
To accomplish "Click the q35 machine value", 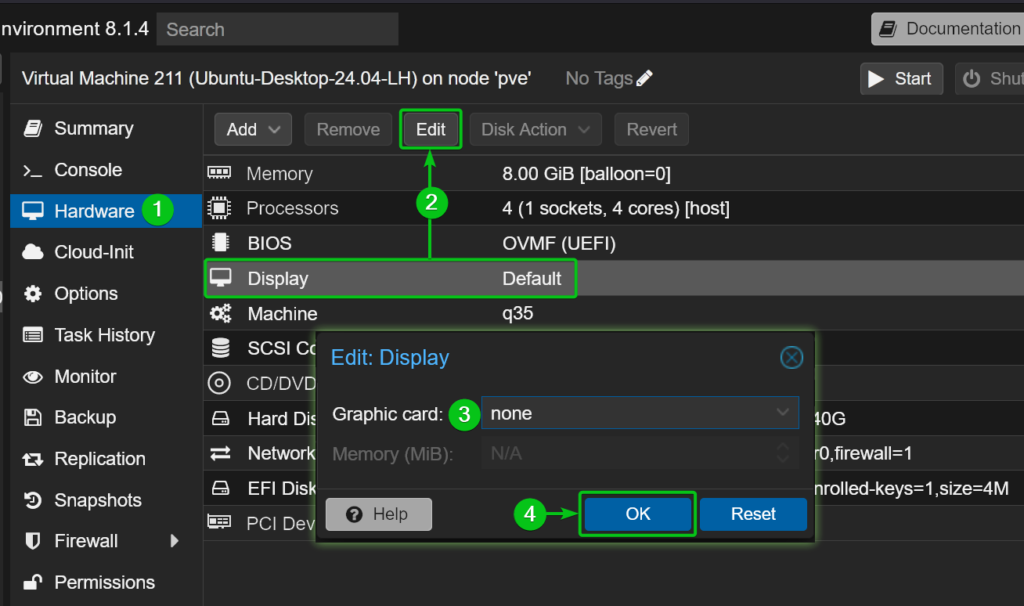I will coord(517,314).
